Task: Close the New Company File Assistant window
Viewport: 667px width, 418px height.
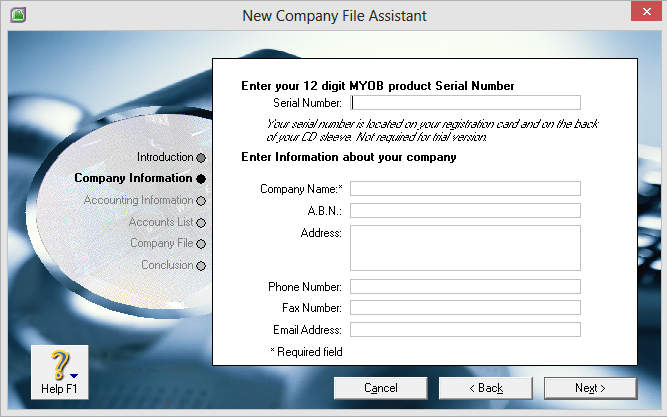Action: (646, 11)
